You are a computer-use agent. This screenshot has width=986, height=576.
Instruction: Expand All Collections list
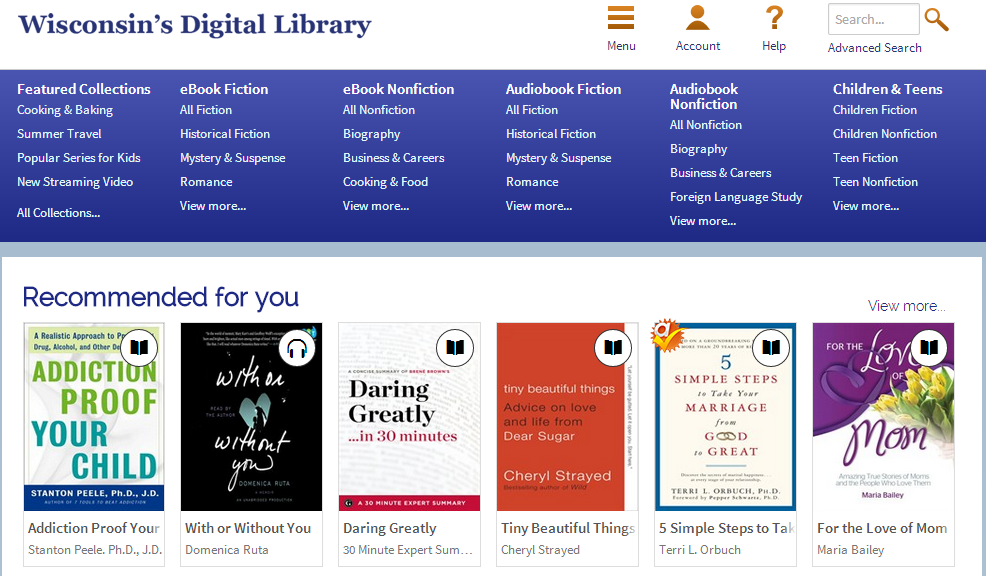tap(58, 213)
